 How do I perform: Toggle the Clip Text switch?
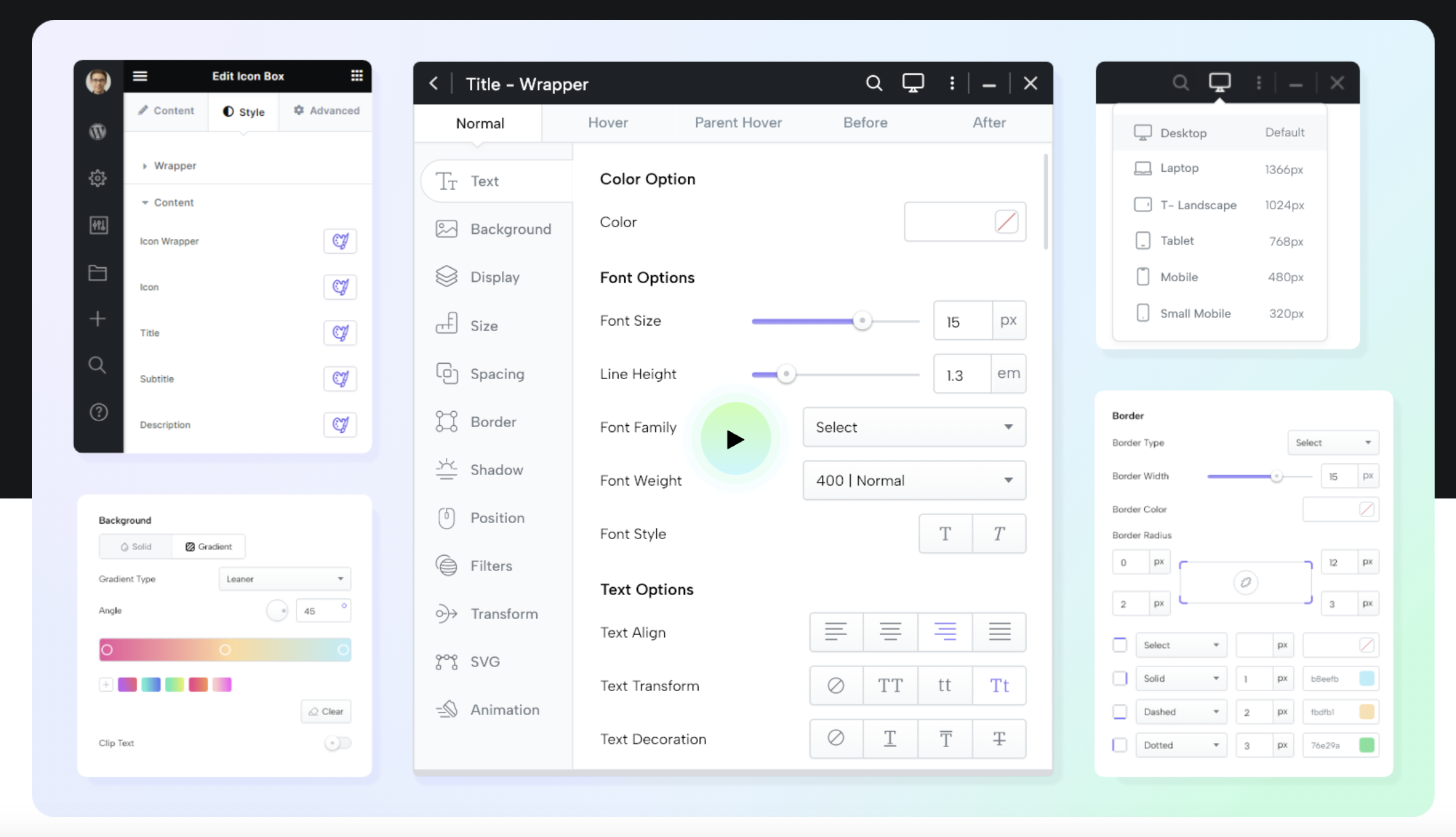coord(337,743)
